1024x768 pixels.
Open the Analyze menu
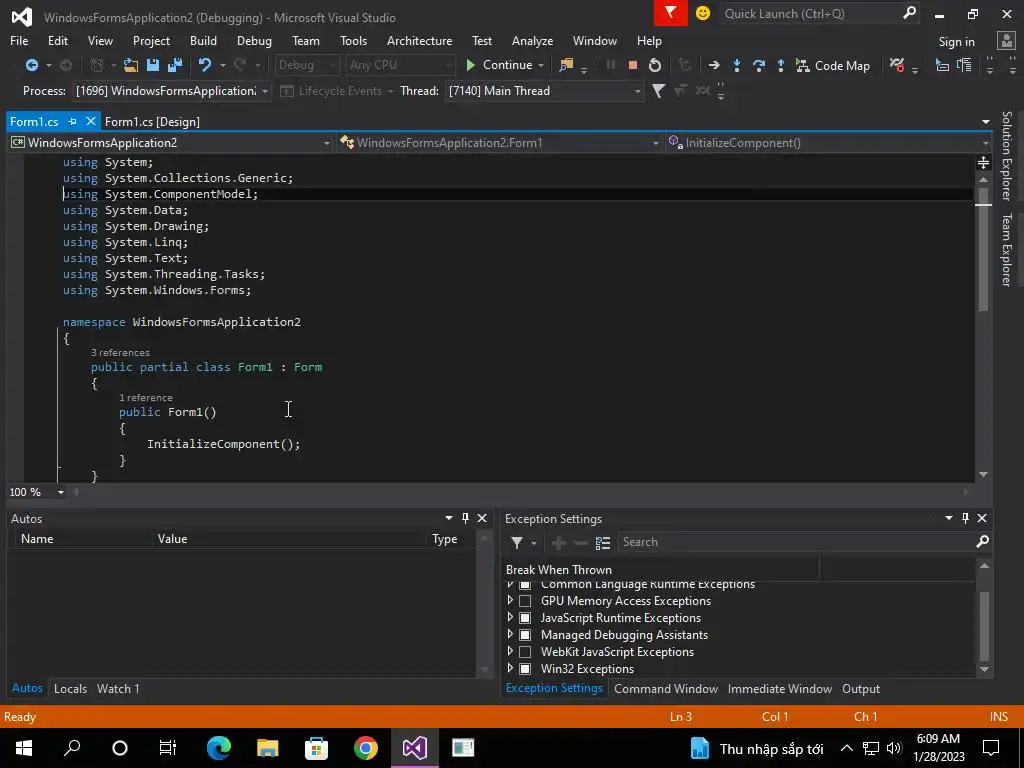[x=532, y=40]
